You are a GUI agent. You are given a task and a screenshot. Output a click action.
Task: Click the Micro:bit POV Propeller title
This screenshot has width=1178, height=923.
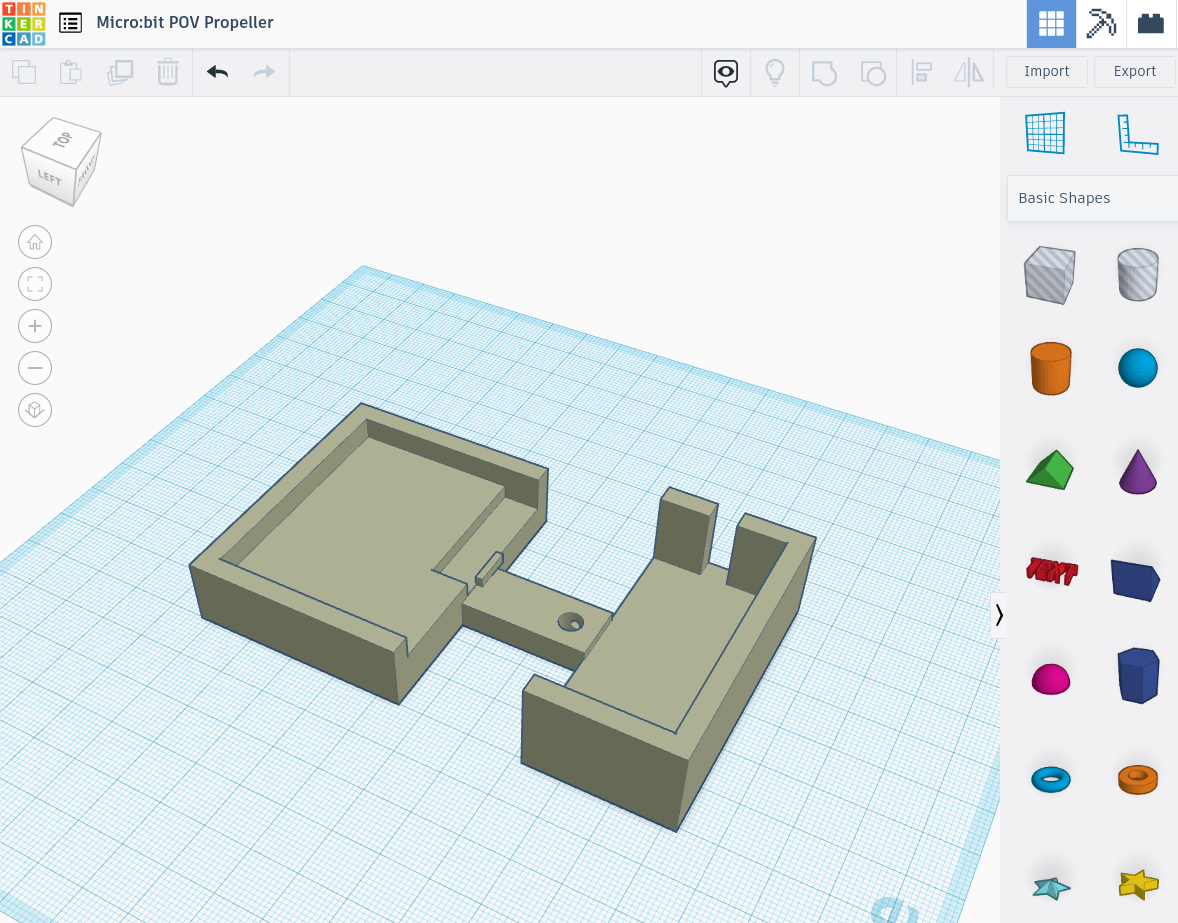click(x=185, y=23)
